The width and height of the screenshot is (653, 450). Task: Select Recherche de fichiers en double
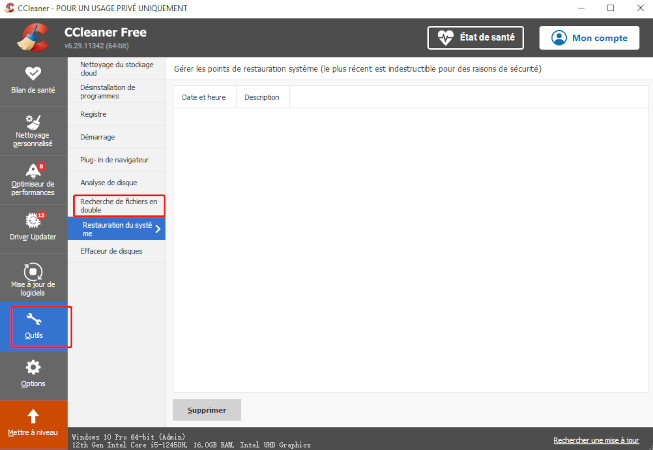119,206
